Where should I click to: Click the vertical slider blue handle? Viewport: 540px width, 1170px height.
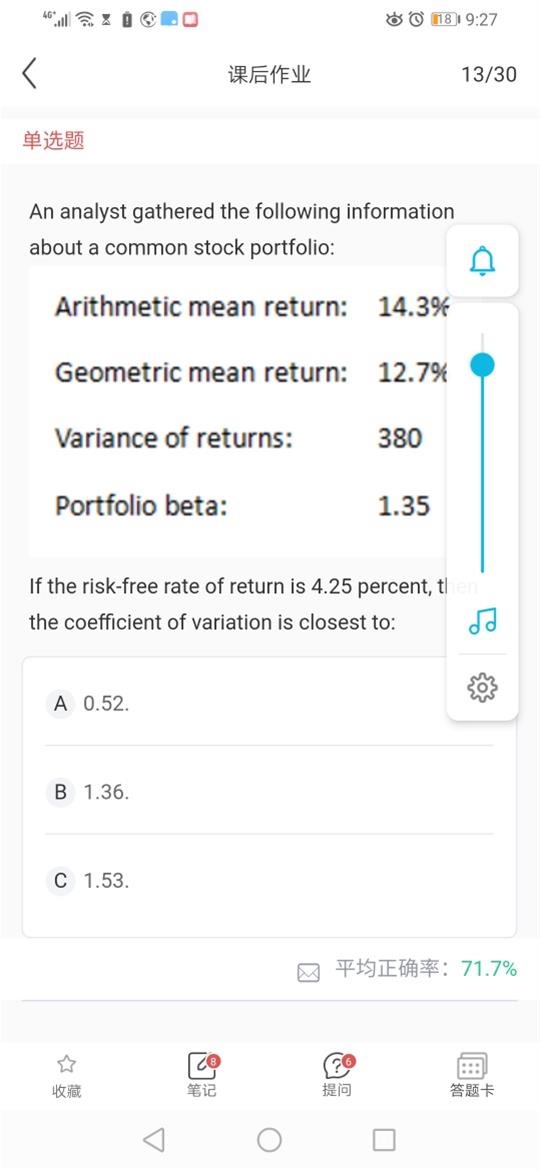pos(483,365)
